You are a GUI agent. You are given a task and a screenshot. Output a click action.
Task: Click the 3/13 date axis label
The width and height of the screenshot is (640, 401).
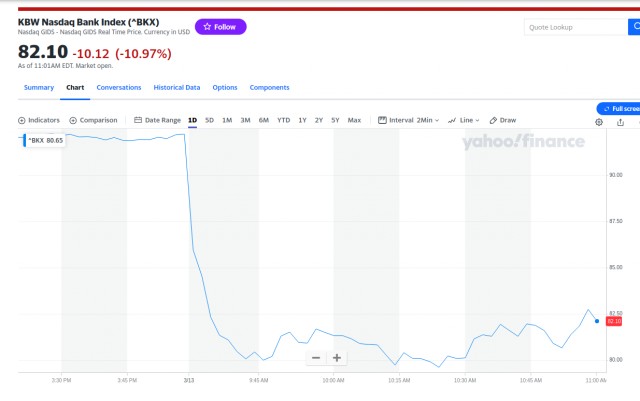coord(189,380)
